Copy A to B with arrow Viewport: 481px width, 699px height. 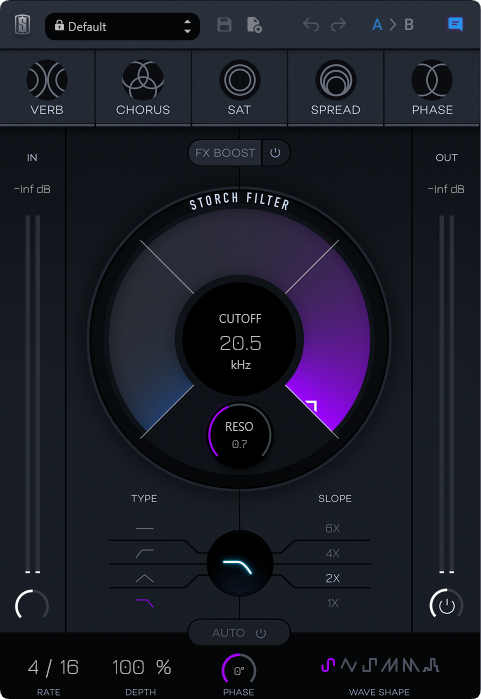coord(393,25)
